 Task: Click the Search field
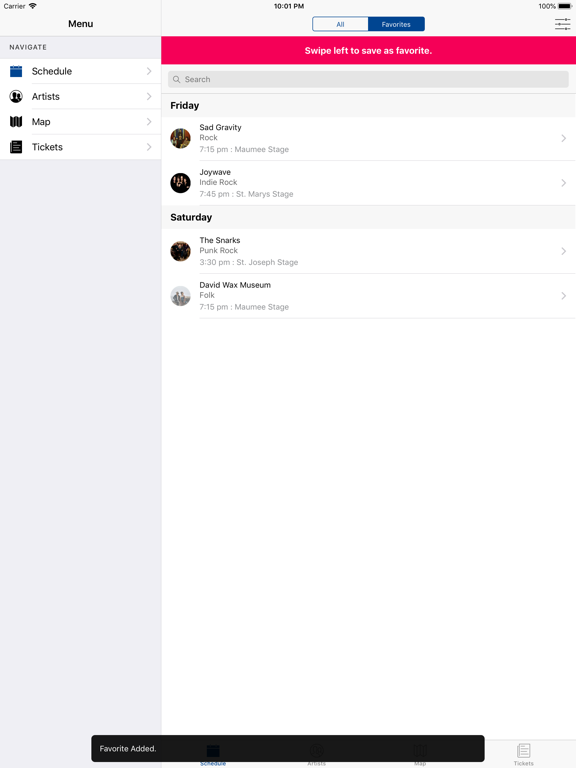368,79
